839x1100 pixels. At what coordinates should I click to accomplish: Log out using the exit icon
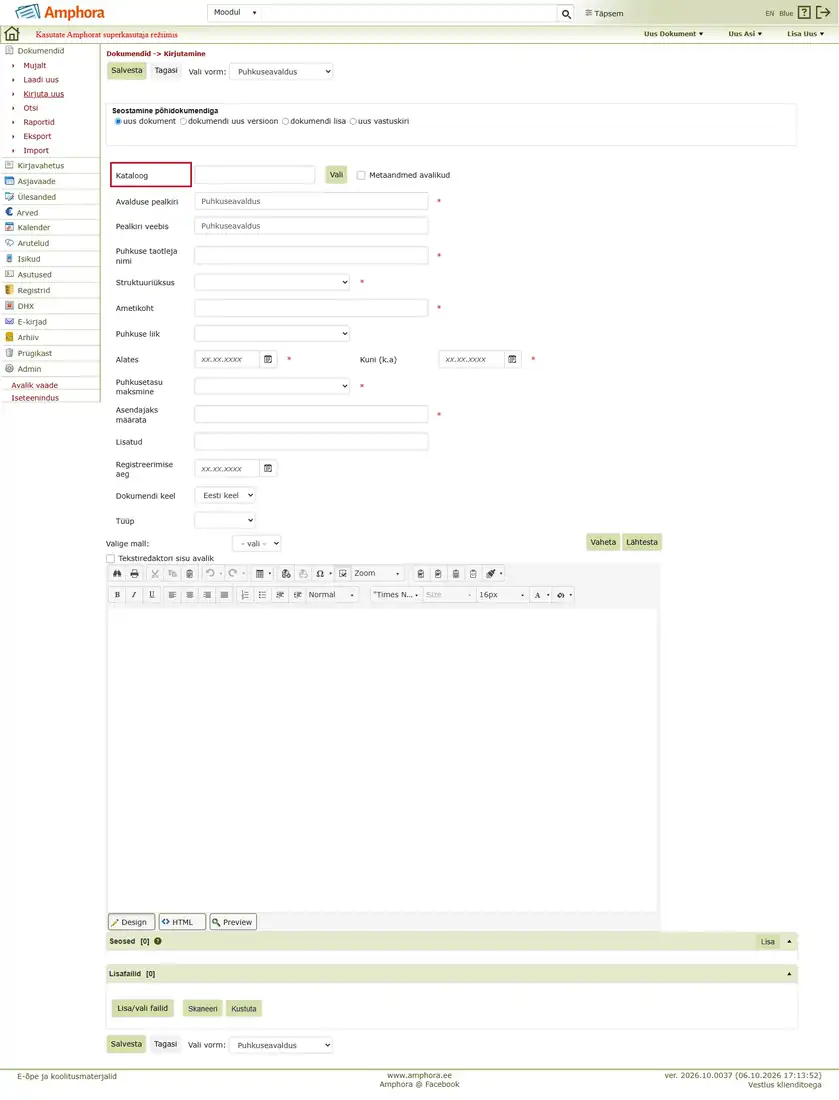823,13
